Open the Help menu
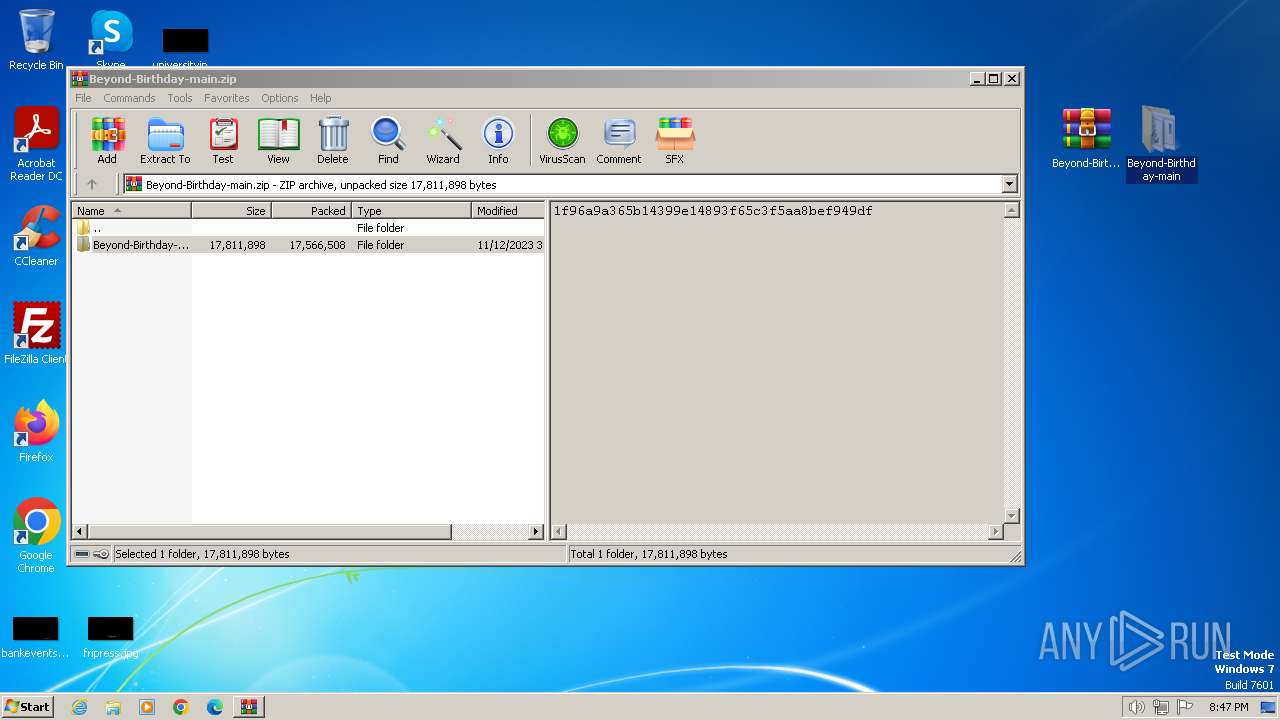This screenshot has height=720, width=1280. tap(321, 98)
